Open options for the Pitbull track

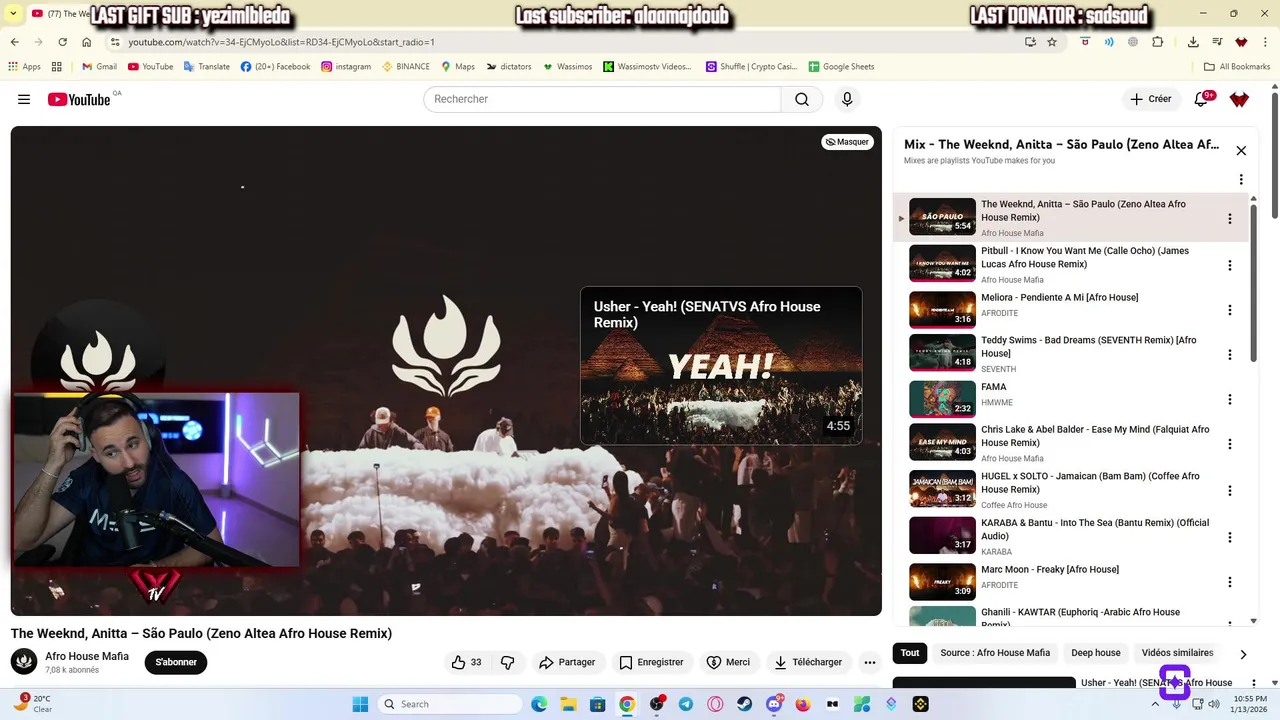[x=1230, y=265]
